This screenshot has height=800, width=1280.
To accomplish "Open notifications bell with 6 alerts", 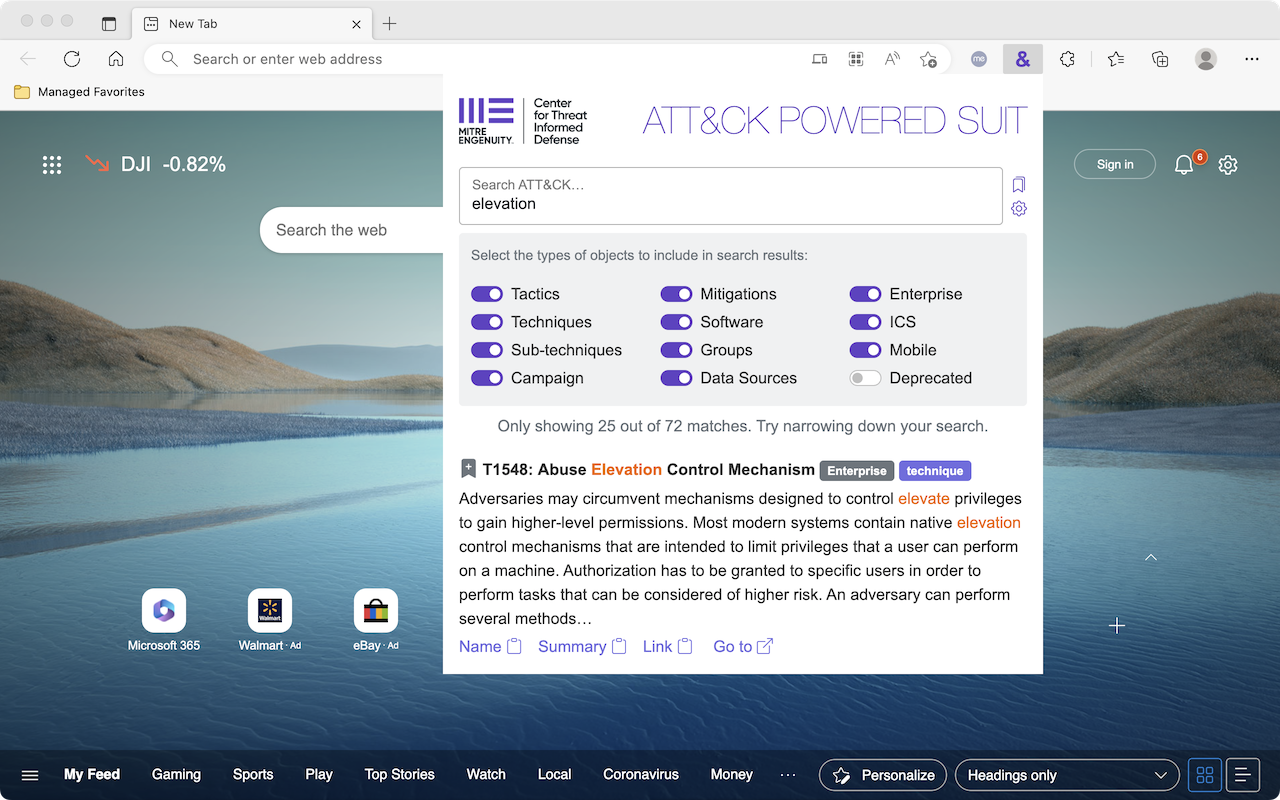I will point(1184,165).
